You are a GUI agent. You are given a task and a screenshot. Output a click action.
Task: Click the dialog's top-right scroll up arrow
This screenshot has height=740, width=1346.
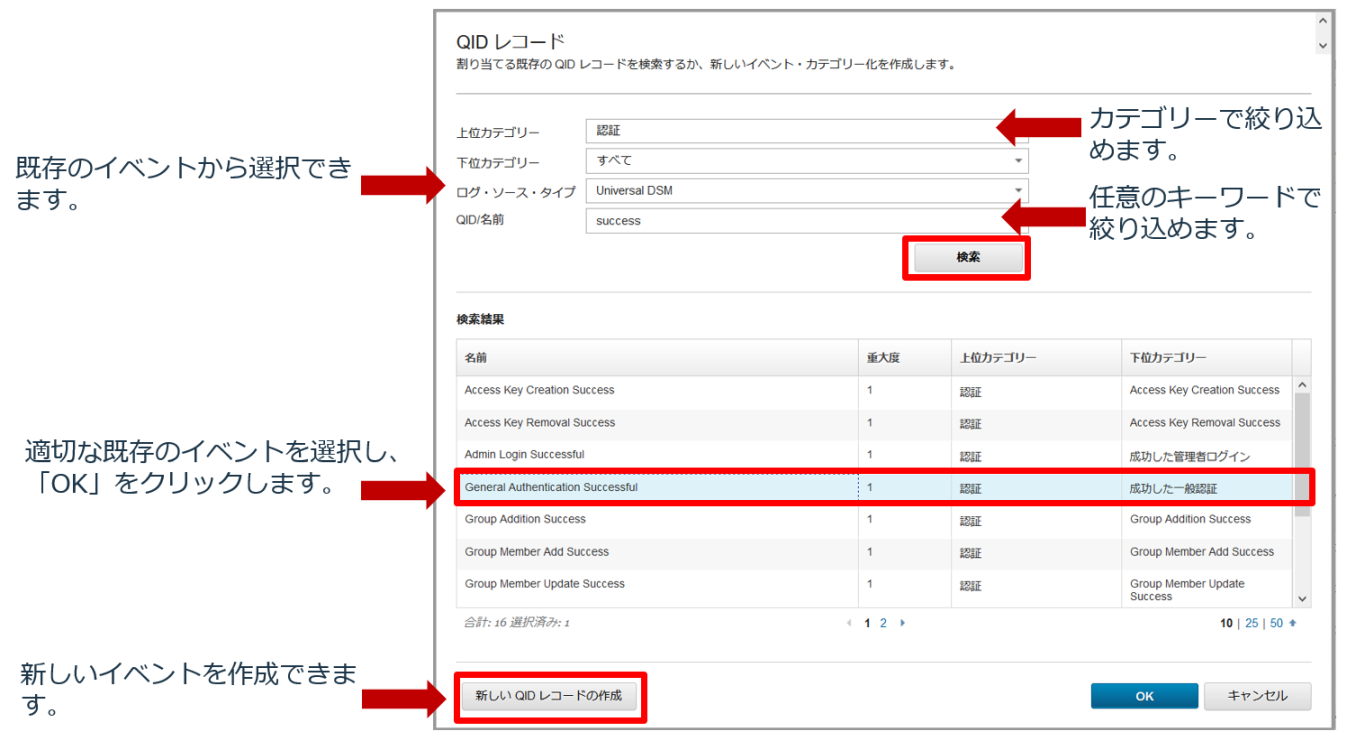click(x=1323, y=21)
